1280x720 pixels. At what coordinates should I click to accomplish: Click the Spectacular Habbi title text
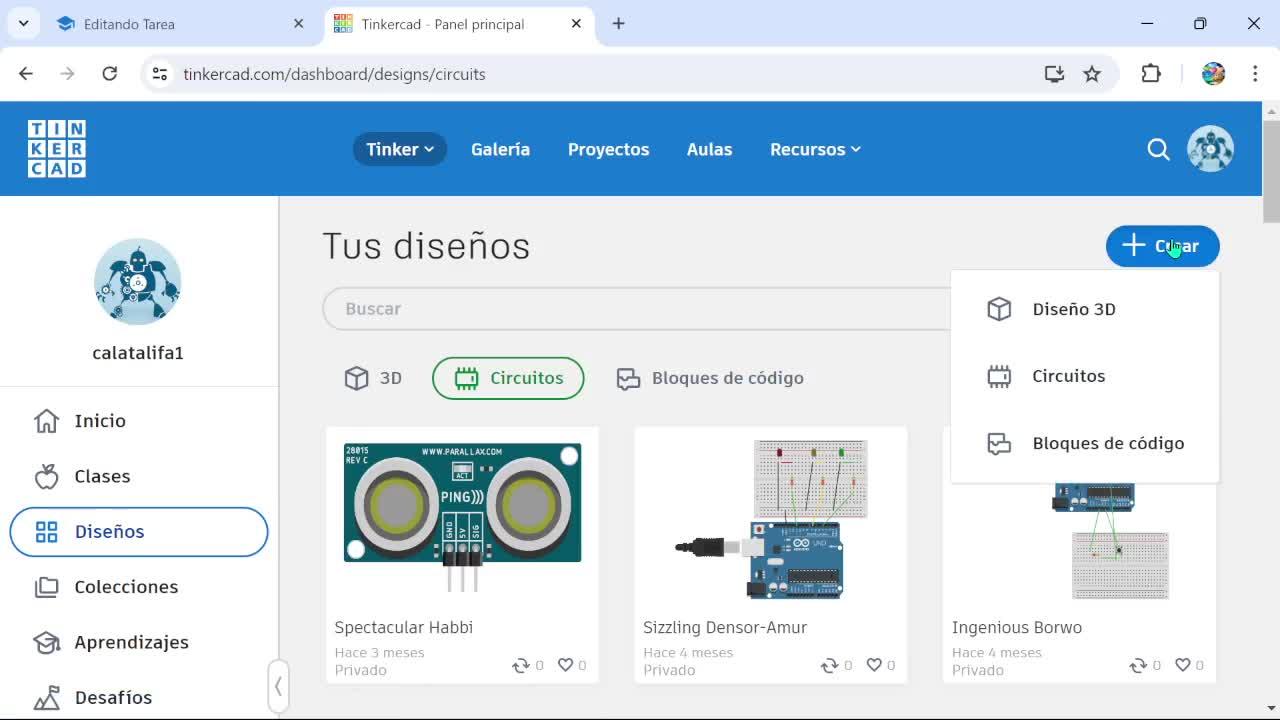click(404, 628)
